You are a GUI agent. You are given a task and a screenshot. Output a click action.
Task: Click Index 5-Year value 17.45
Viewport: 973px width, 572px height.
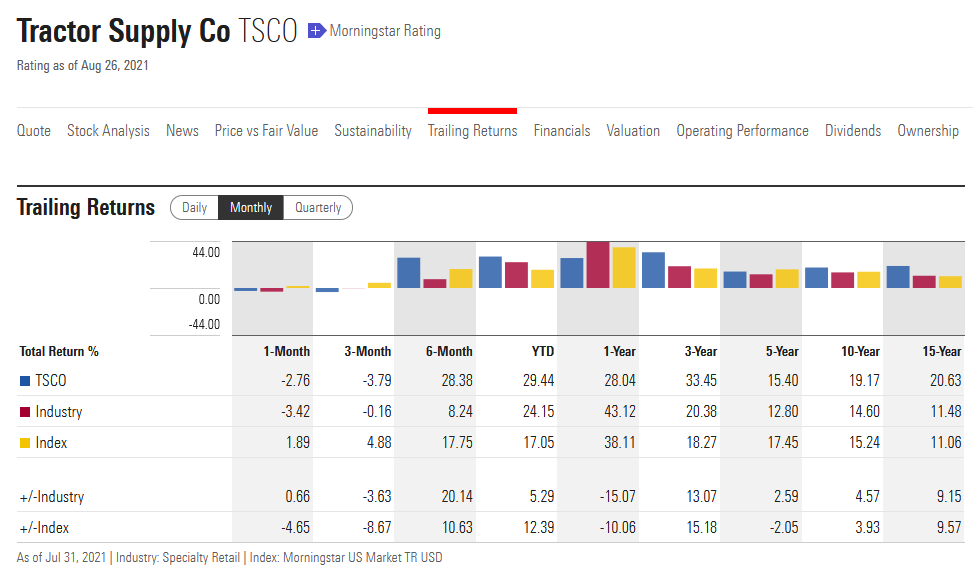point(783,442)
